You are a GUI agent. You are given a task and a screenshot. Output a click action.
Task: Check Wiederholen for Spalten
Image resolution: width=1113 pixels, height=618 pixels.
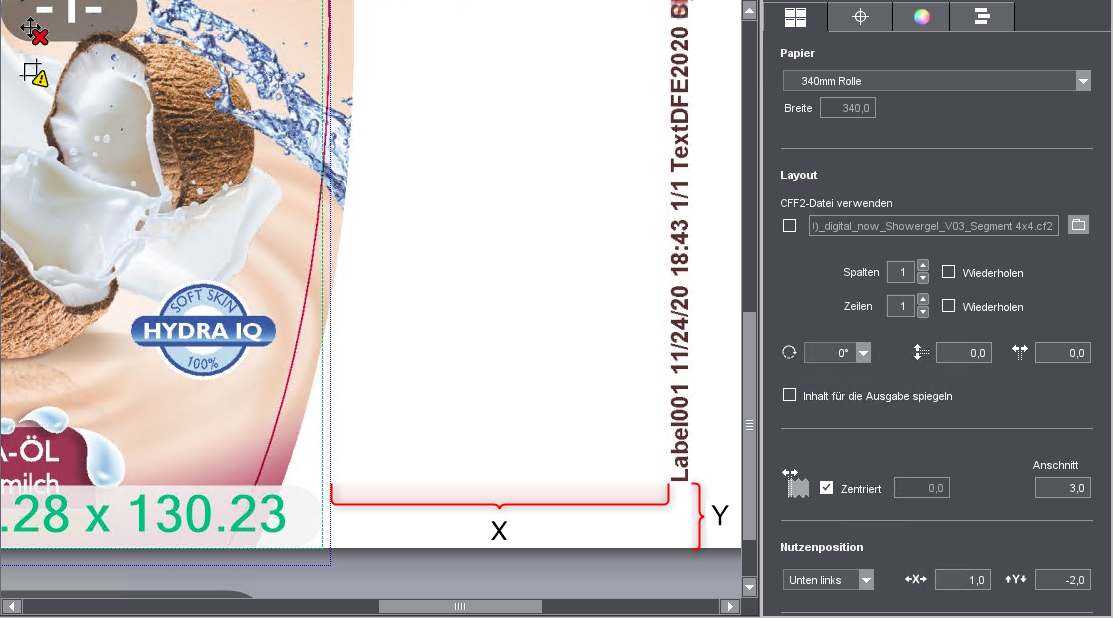click(x=949, y=272)
